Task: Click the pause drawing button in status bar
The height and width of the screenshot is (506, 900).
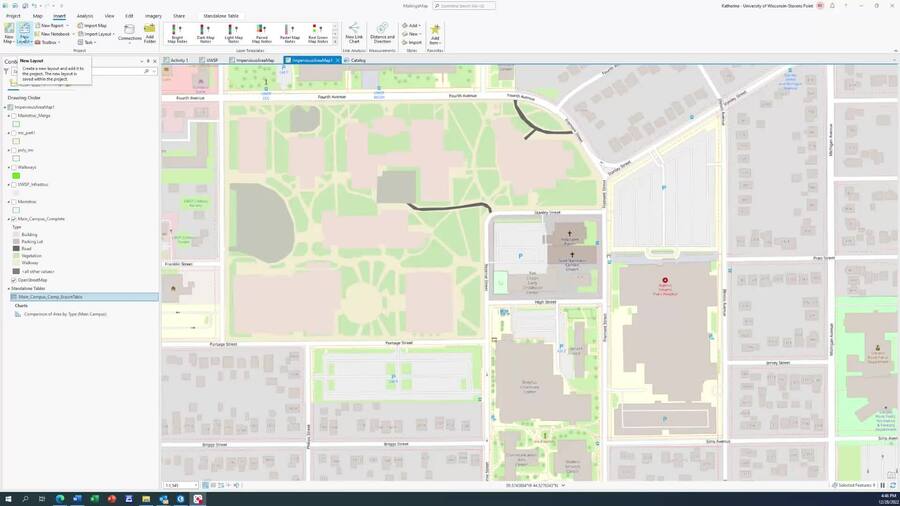Action: 883,485
